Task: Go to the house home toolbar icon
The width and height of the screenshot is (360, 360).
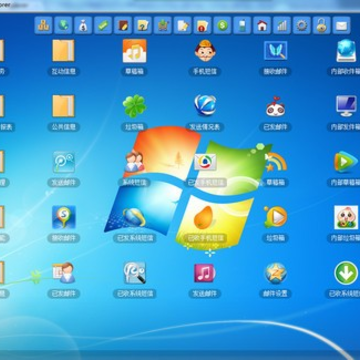Action: (262, 25)
